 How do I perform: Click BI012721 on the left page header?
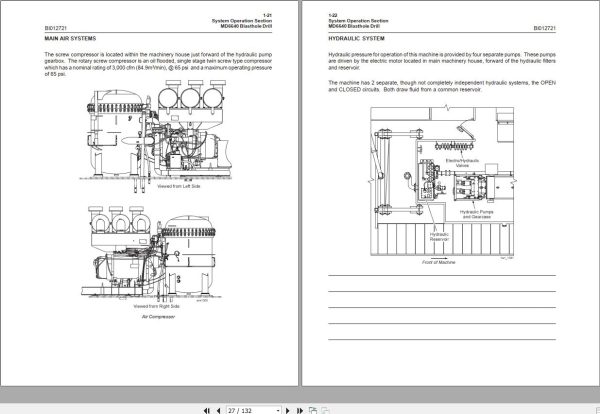point(55,28)
